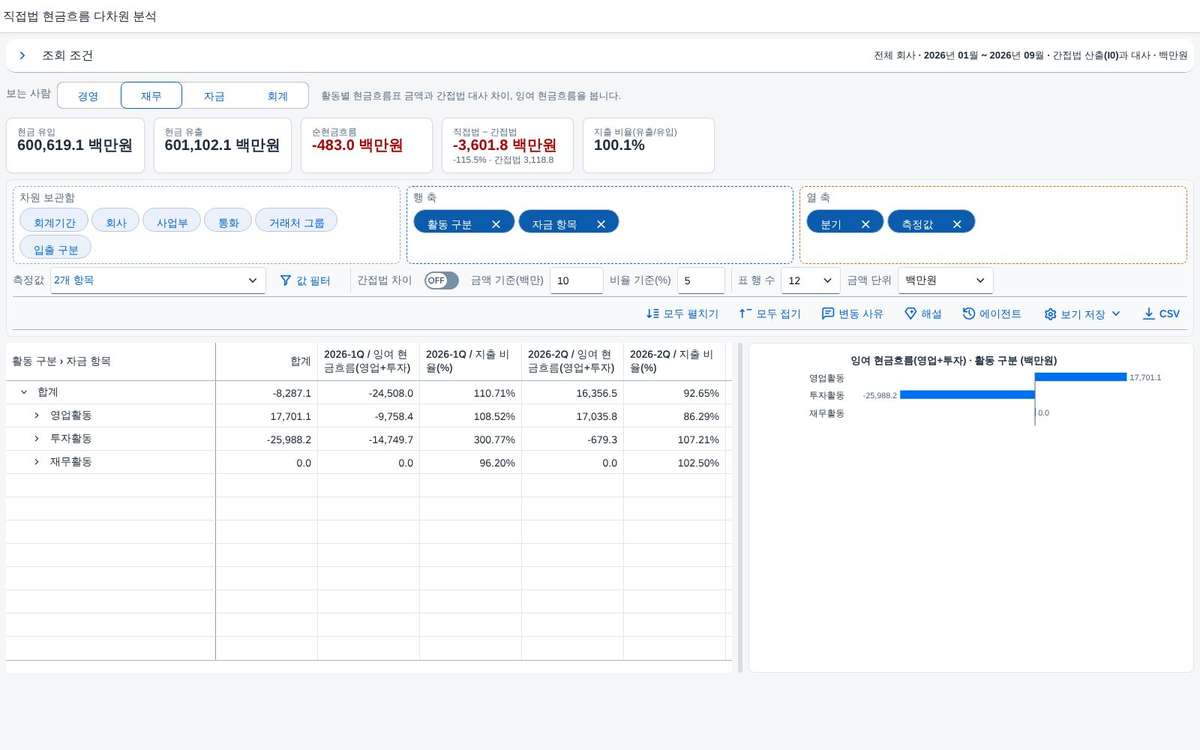Click the 값 필터 funnel icon
The width and height of the screenshot is (1200, 750).
pos(285,281)
